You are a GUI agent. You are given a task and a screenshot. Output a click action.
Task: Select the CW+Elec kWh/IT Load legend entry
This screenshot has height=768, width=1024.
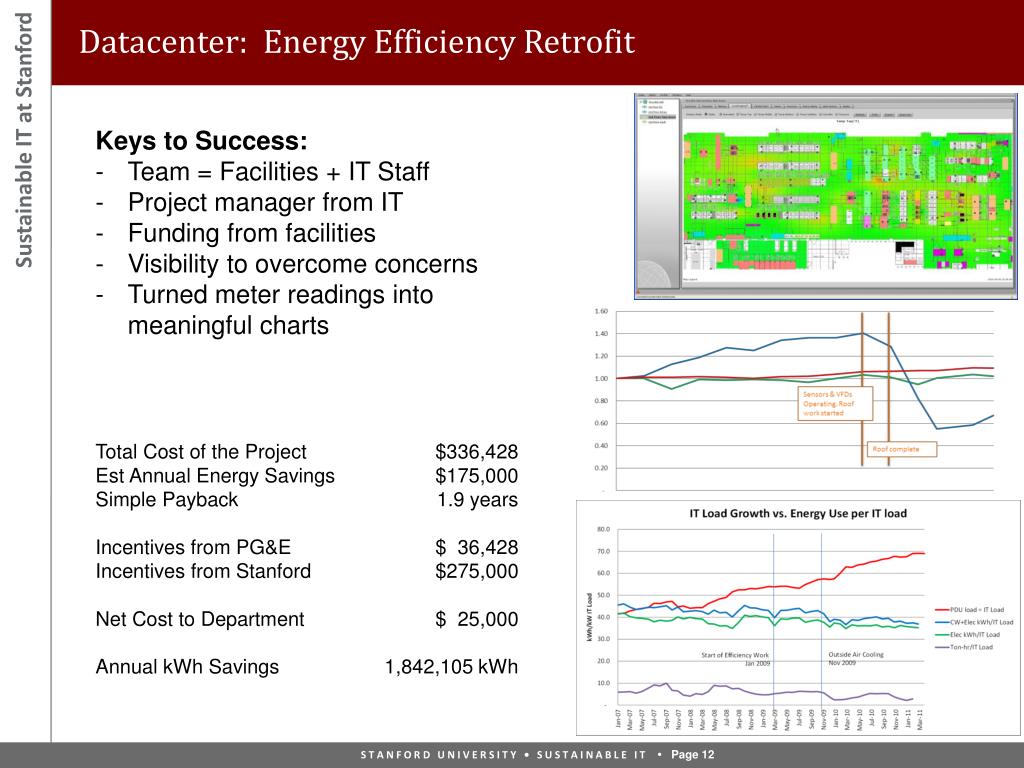tap(974, 622)
